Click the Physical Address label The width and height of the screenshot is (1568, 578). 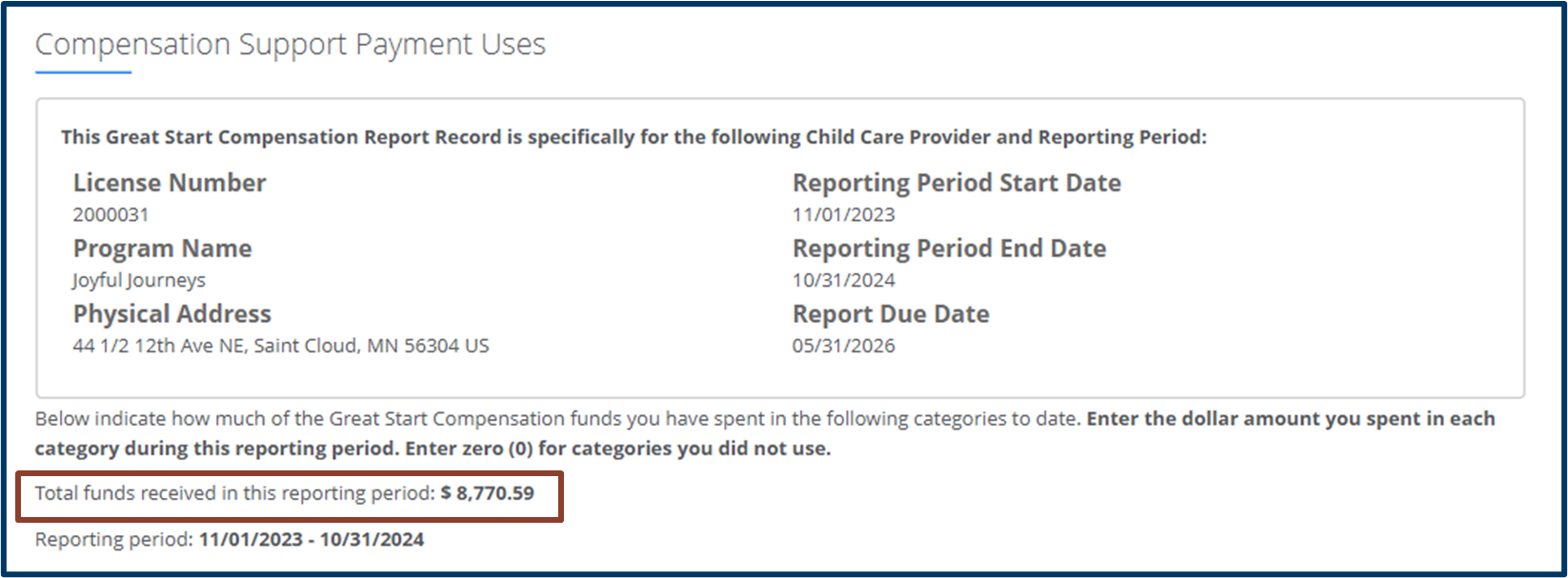pos(172,314)
